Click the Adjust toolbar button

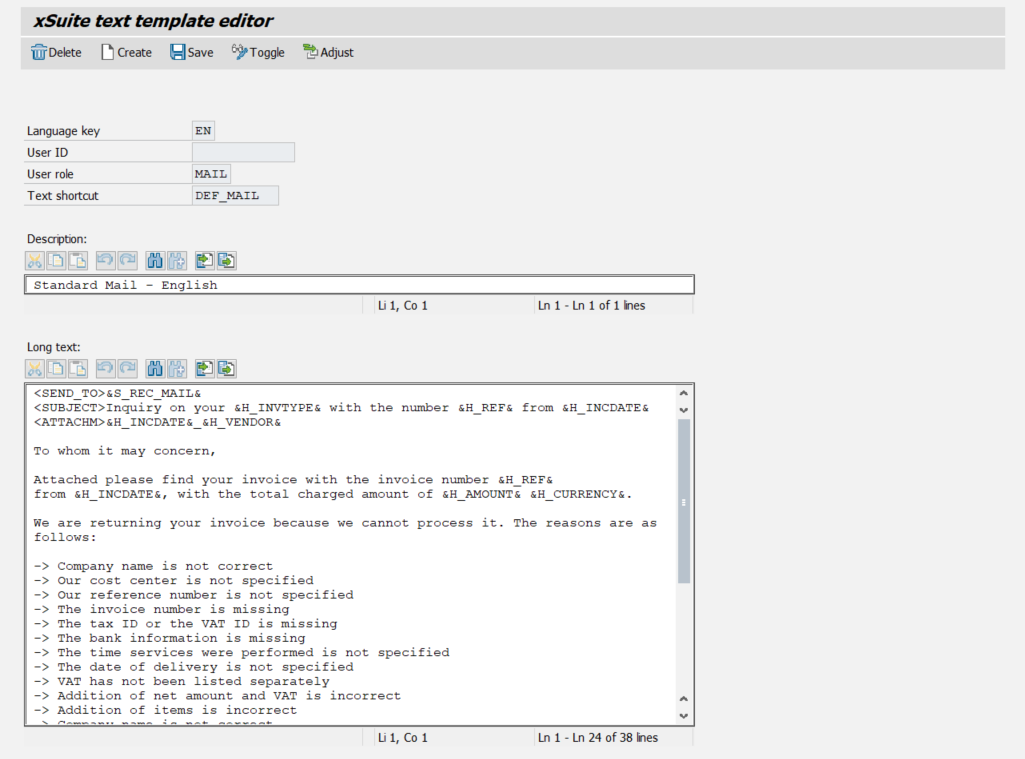328,52
